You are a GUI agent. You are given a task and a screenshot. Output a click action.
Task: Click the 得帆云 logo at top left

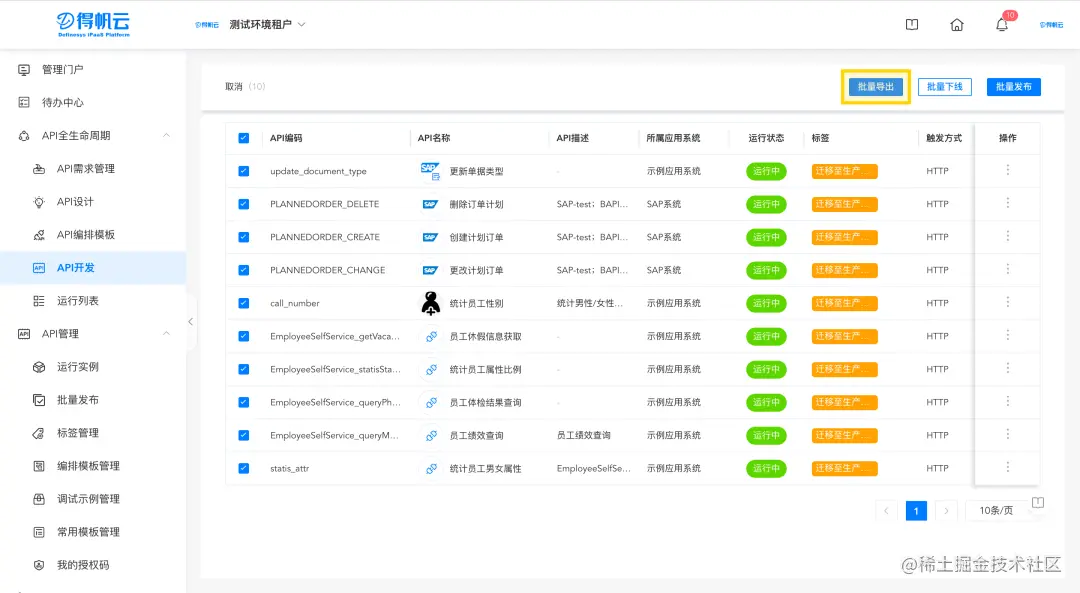[x=93, y=24]
